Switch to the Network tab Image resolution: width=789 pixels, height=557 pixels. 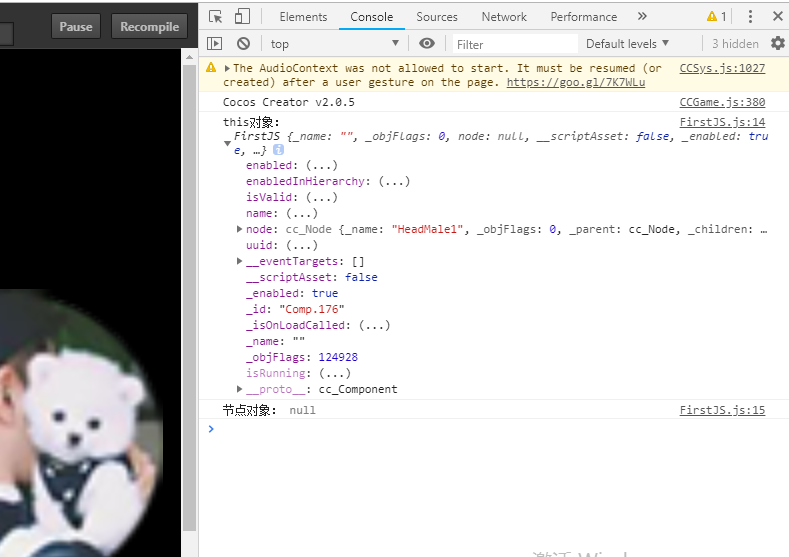(504, 17)
